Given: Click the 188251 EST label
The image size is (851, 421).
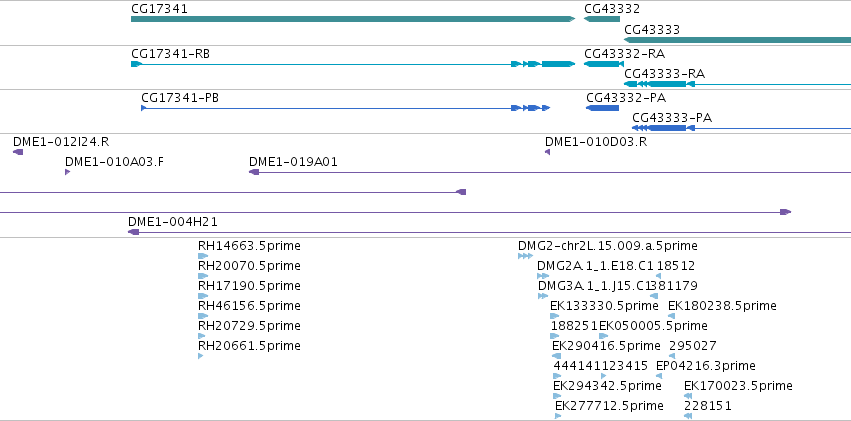Looking at the screenshot, I should (574, 326).
